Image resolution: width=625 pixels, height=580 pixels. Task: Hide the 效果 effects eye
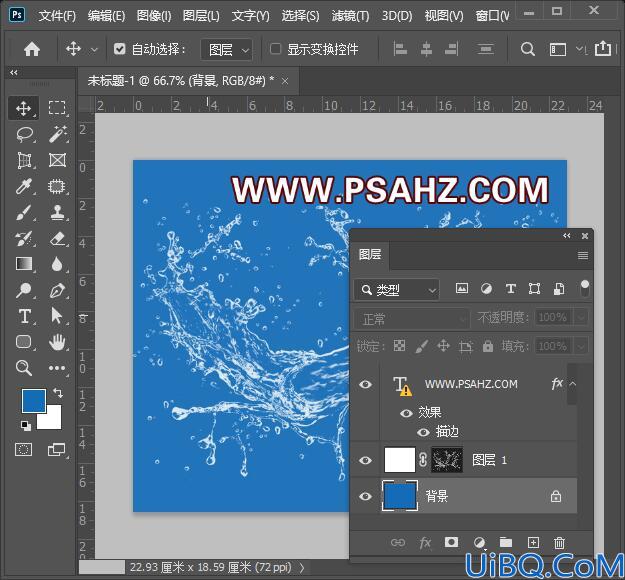tap(406, 413)
